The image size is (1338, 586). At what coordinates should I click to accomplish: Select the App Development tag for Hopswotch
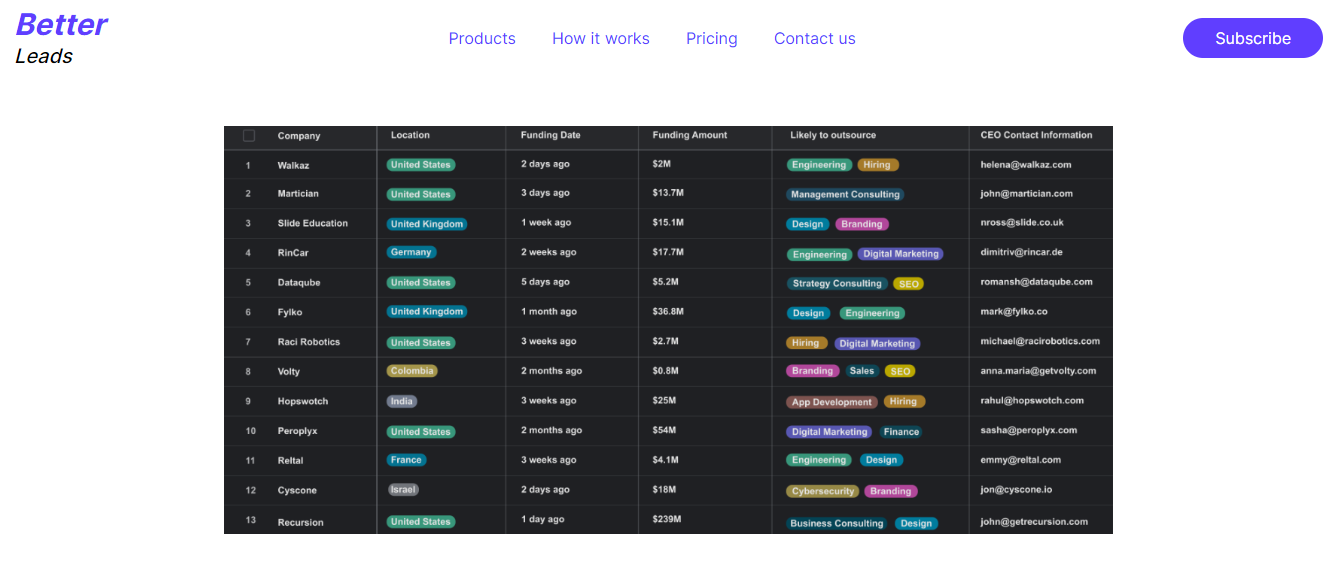[832, 402]
